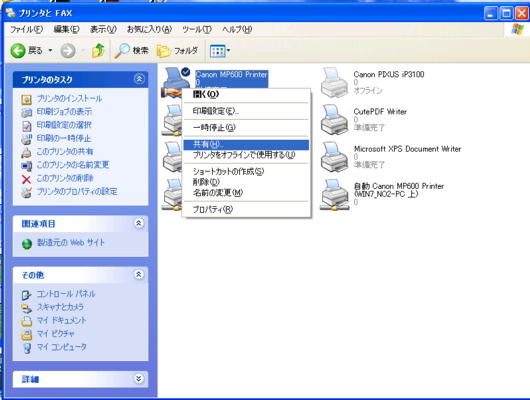
Task: Click コントロール パネル link
Action: coord(66,294)
